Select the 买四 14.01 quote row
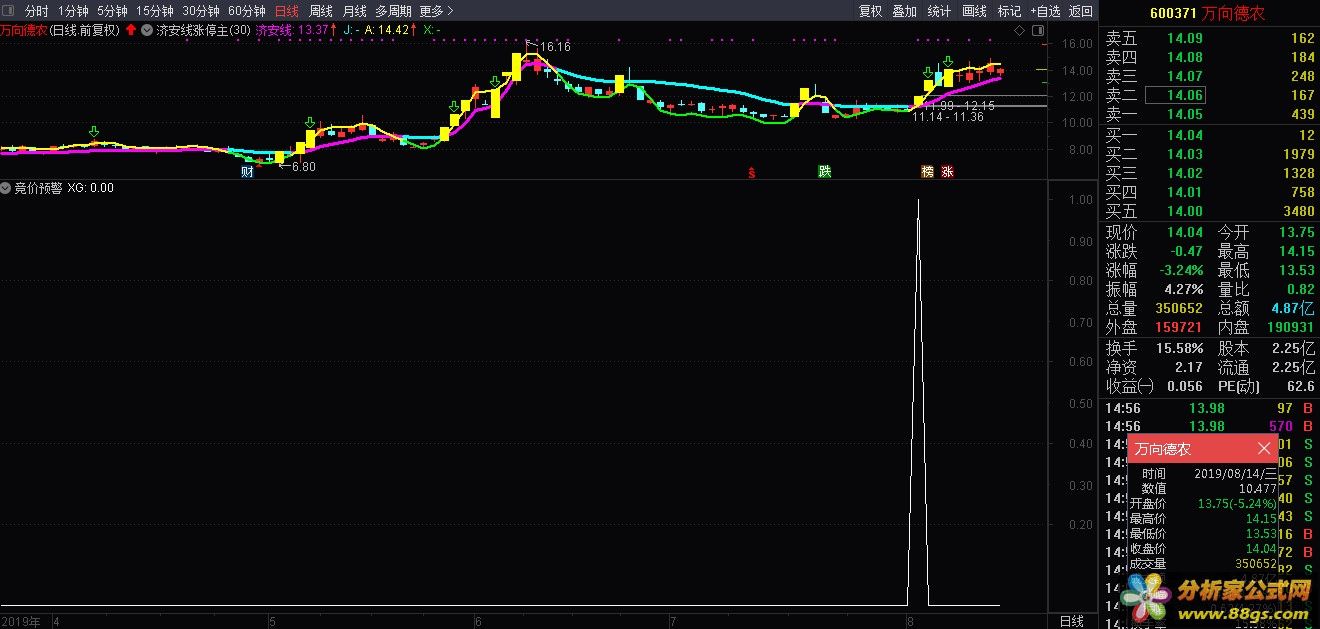1320x629 pixels. 1209,192
